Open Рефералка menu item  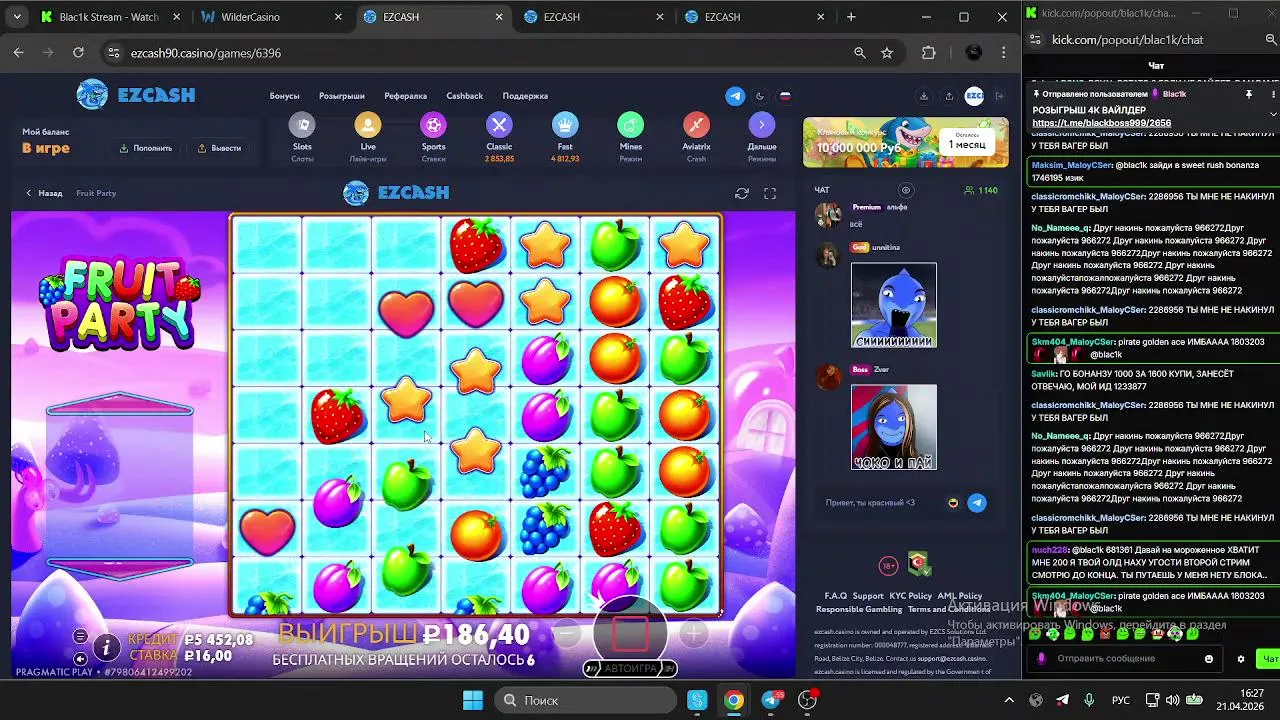tap(405, 96)
